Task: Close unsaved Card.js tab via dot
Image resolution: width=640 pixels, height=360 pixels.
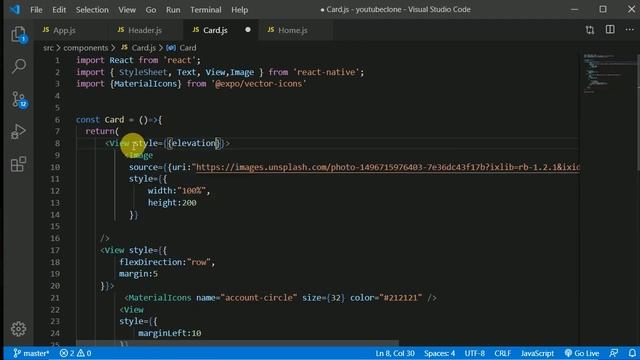Action: pos(248,30)
